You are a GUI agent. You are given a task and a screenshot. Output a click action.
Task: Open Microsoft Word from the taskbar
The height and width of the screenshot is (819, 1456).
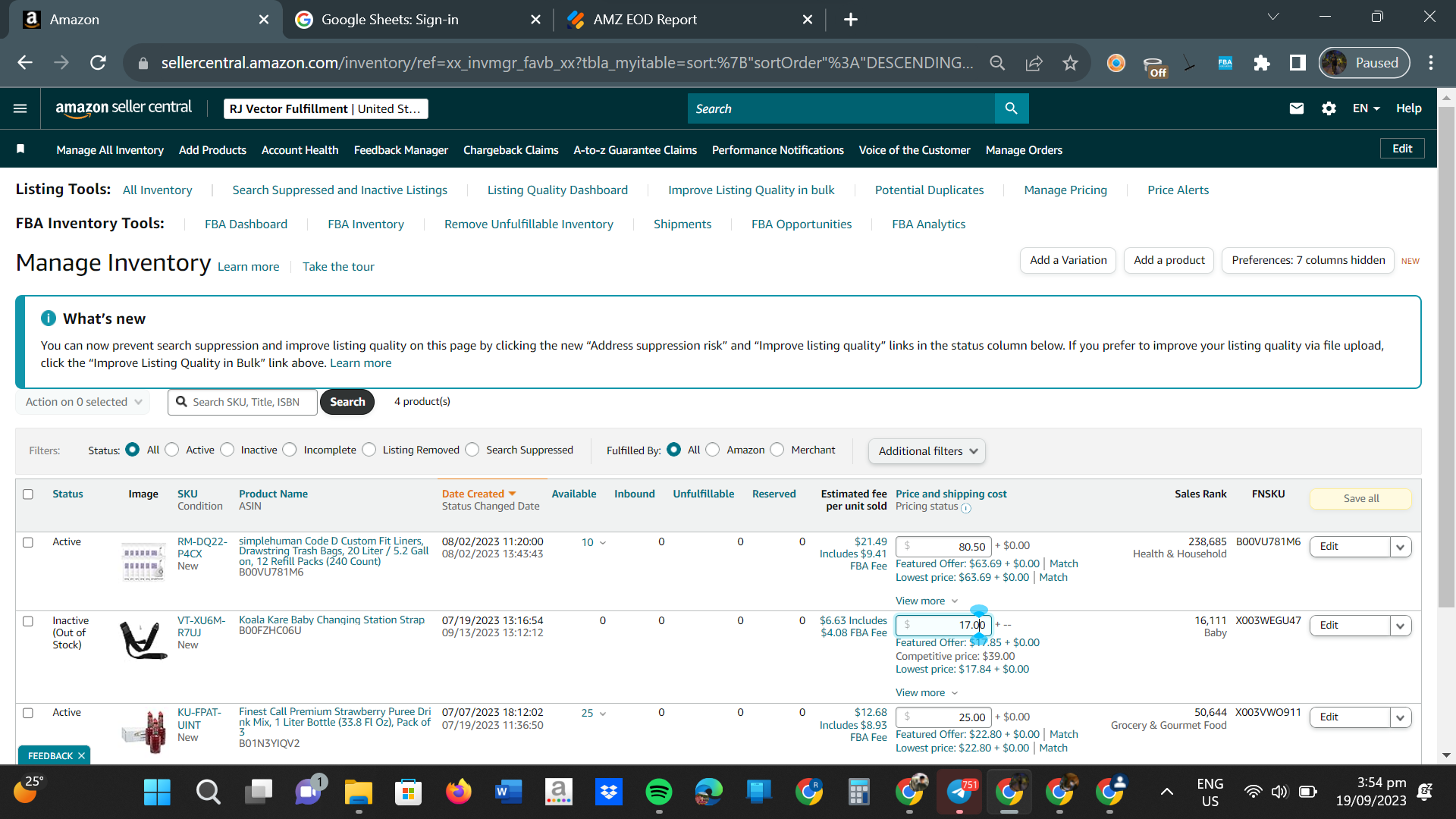(x=508, y=792)
